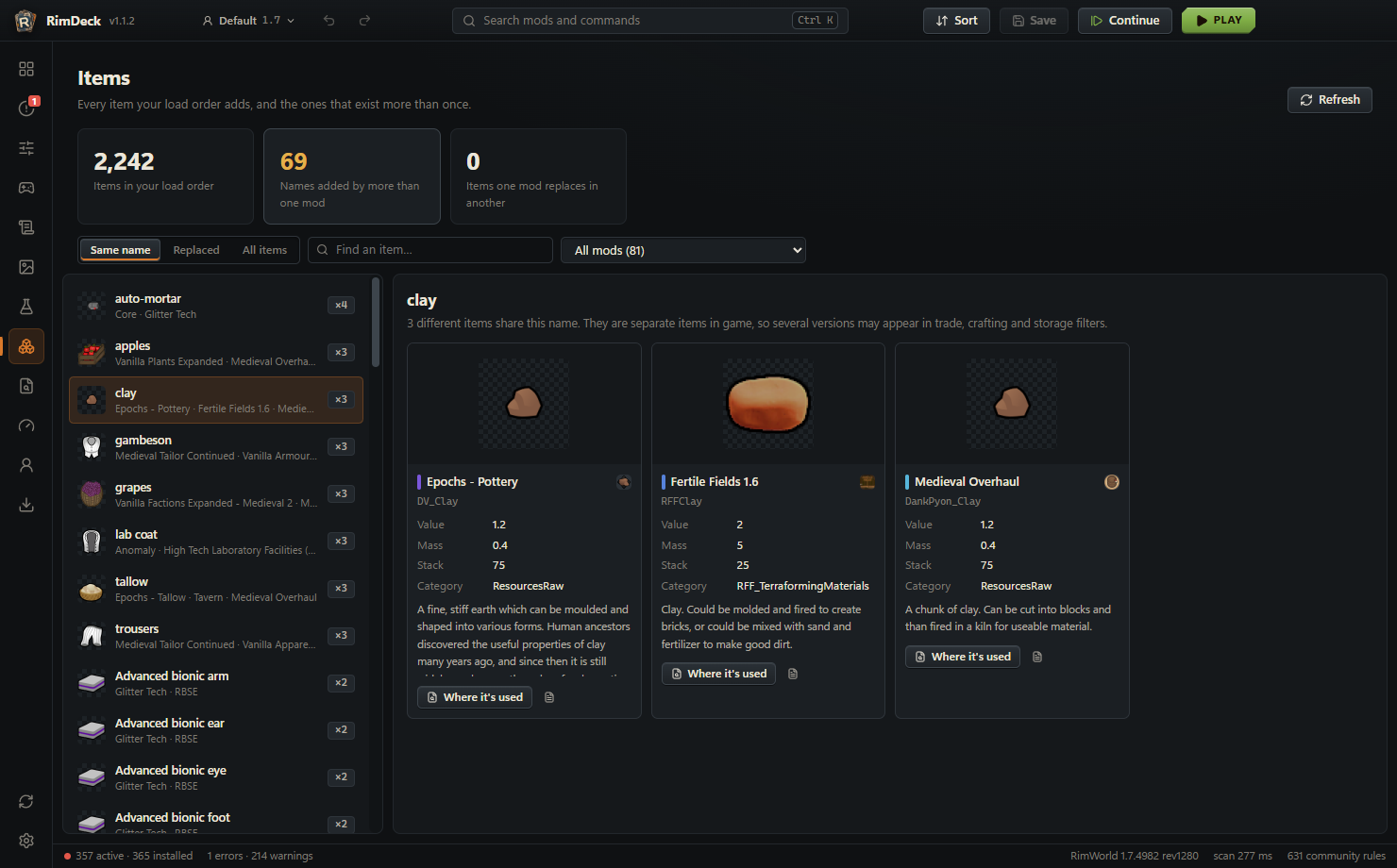Select the 2,242 items in load order card
This screenshot has width=1397, height=868.
coord(165,176)
